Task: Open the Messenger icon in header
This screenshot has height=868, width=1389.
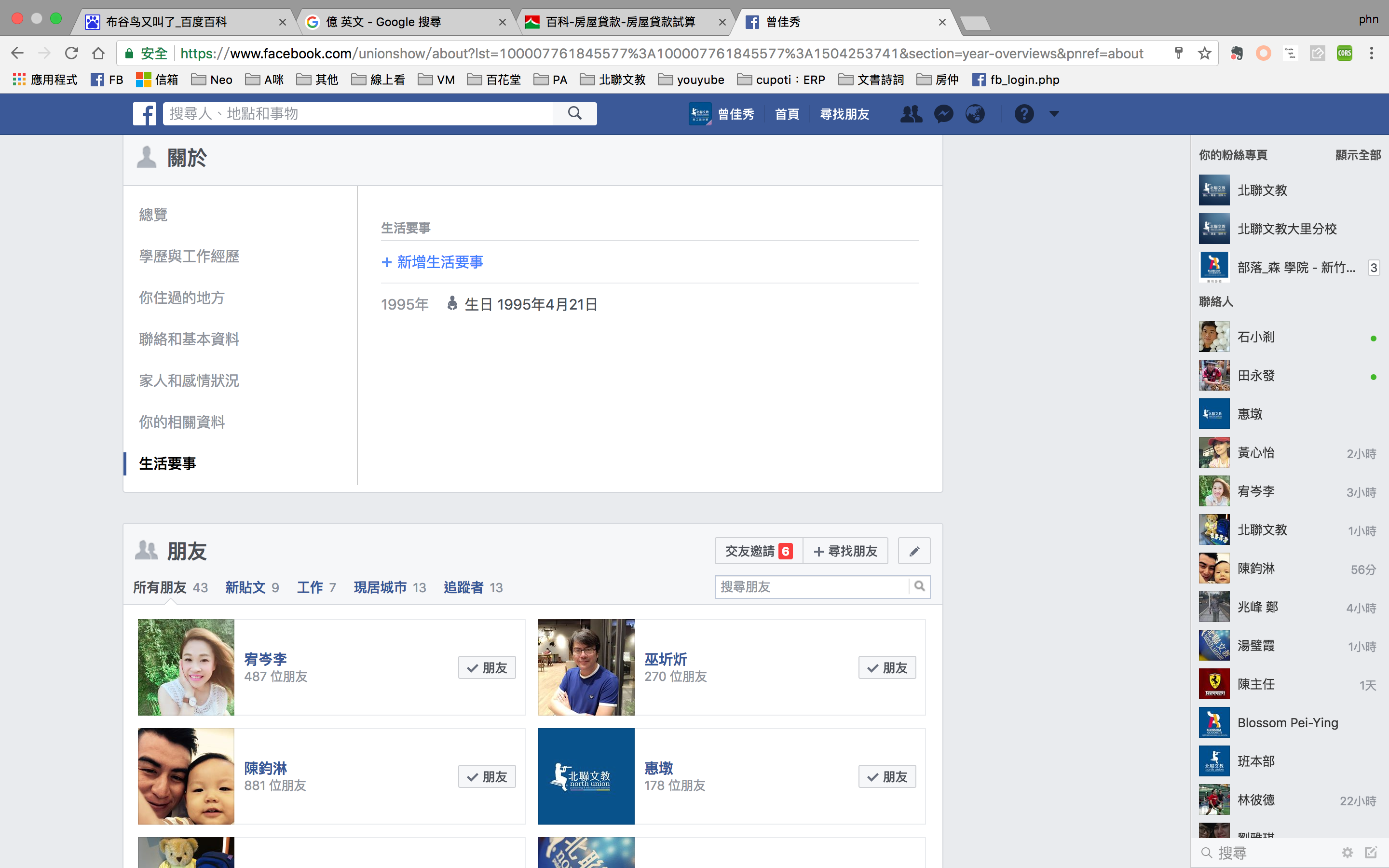Action: pos(943,114)
